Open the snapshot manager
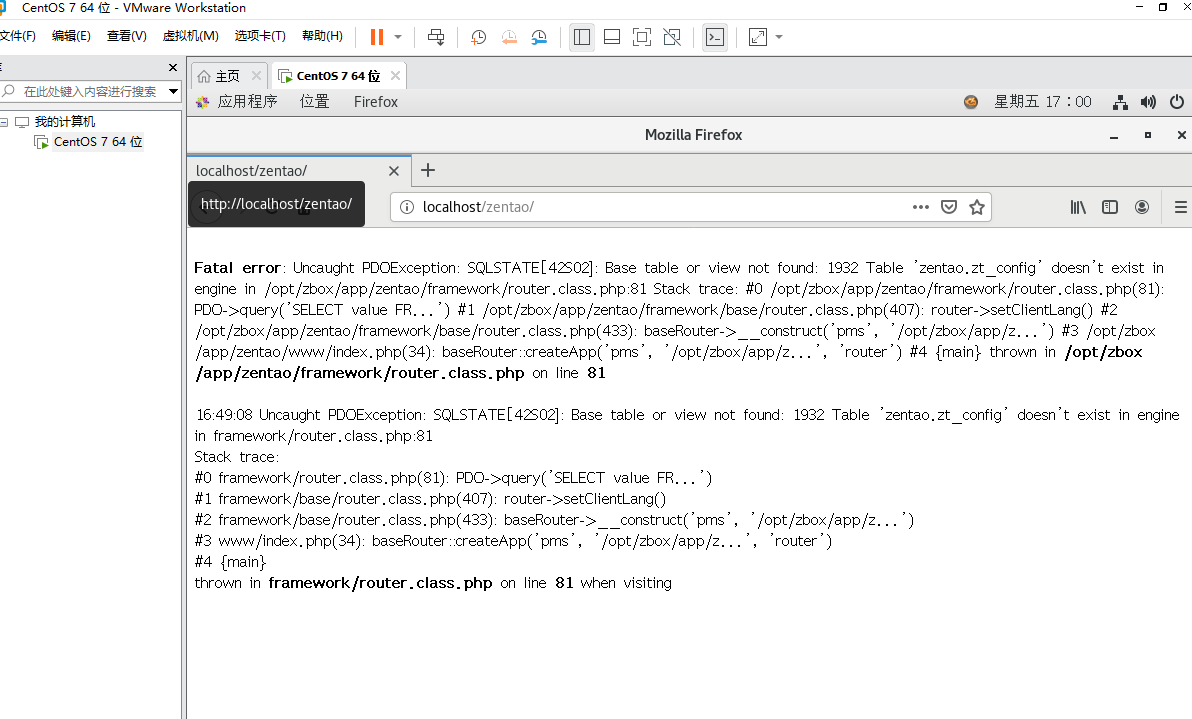 539,36
